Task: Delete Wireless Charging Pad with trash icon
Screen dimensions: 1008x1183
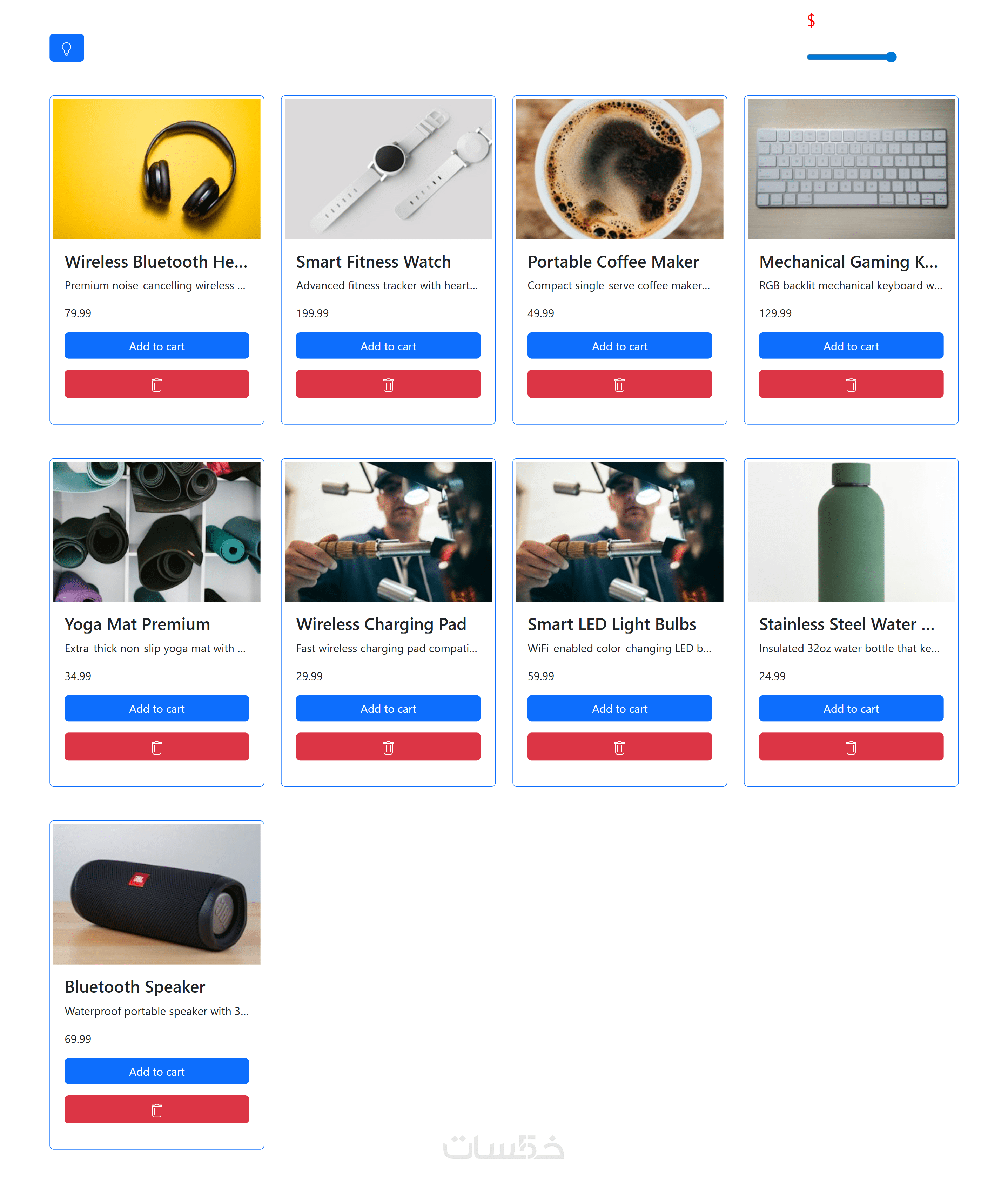Action: pyautogui.click(x=388, y=747)
